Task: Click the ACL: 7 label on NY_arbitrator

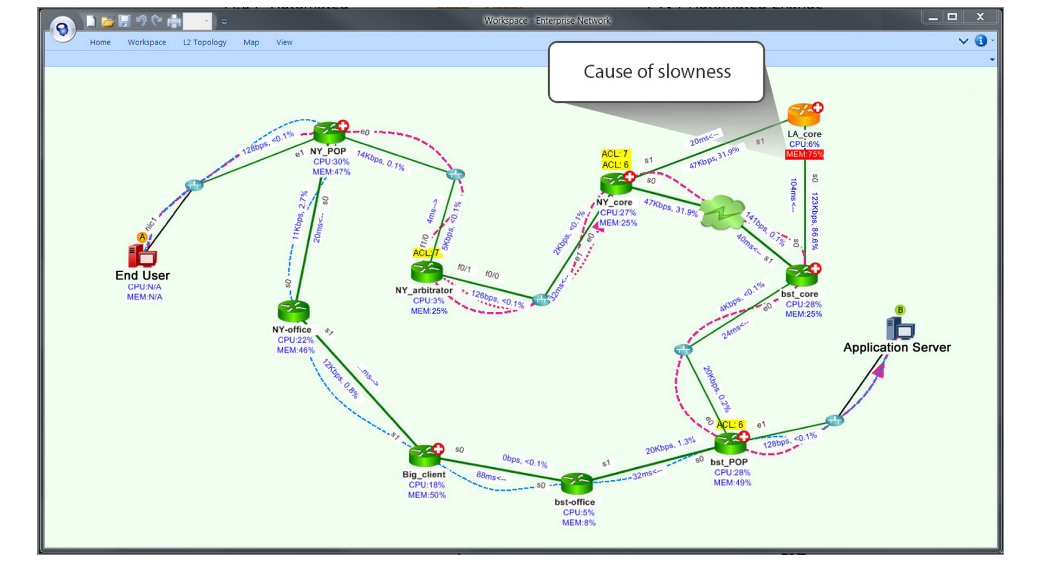Action: pyautogui.click(x=426, y=253)
